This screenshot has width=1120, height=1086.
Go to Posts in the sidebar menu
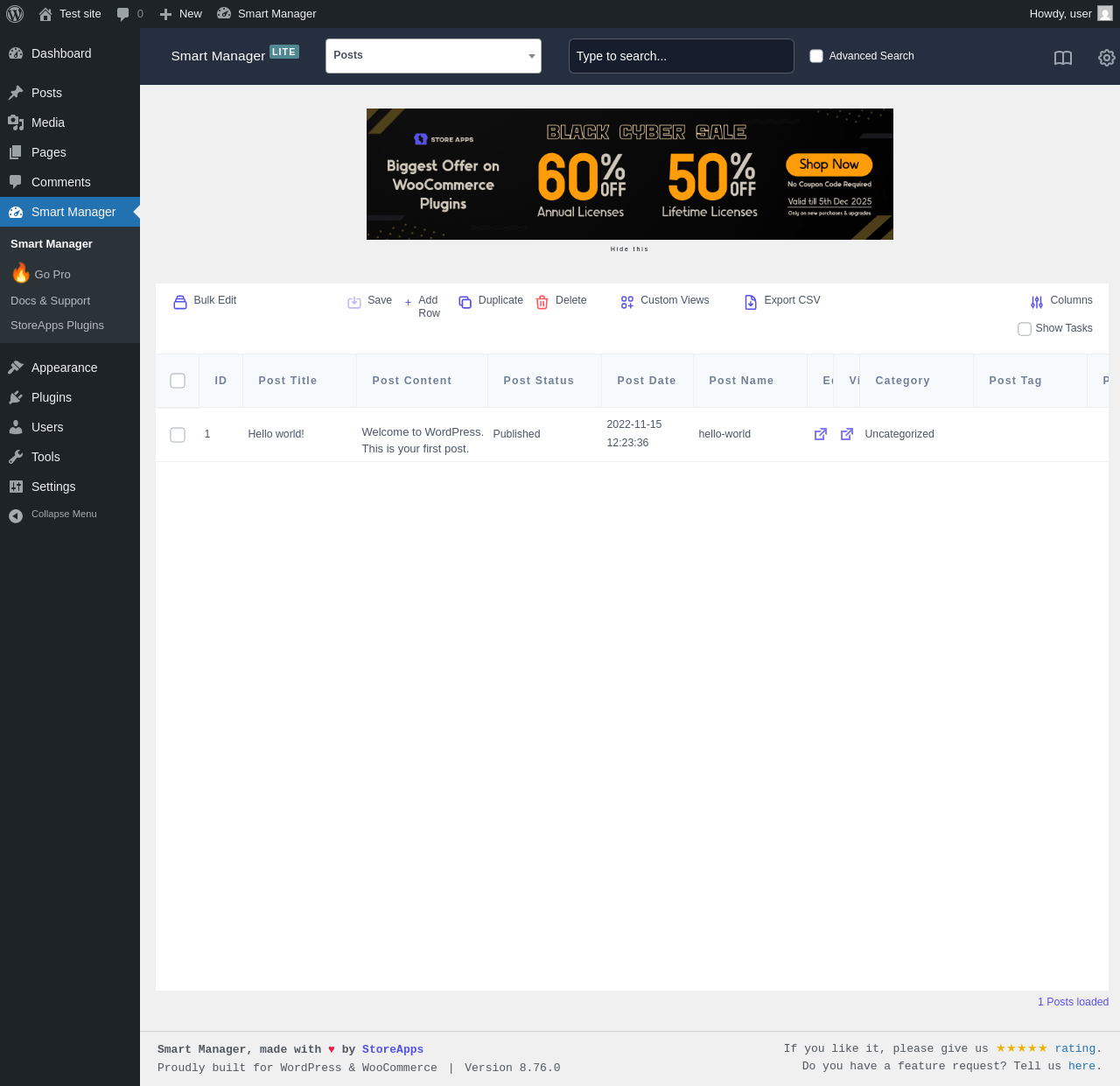coord(70,93)
